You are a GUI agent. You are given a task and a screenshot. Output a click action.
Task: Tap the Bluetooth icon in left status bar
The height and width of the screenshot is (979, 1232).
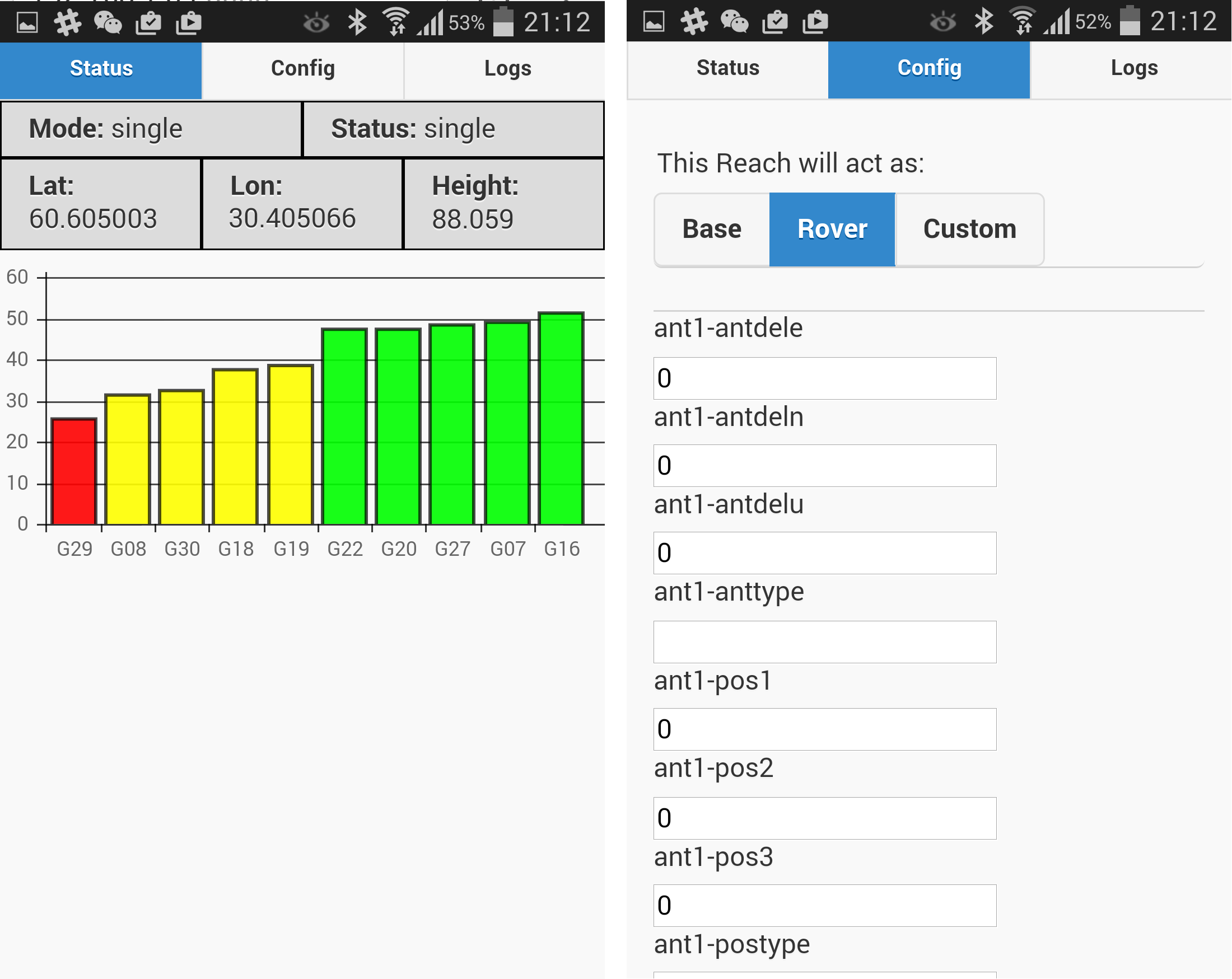(x=357, y=22)
